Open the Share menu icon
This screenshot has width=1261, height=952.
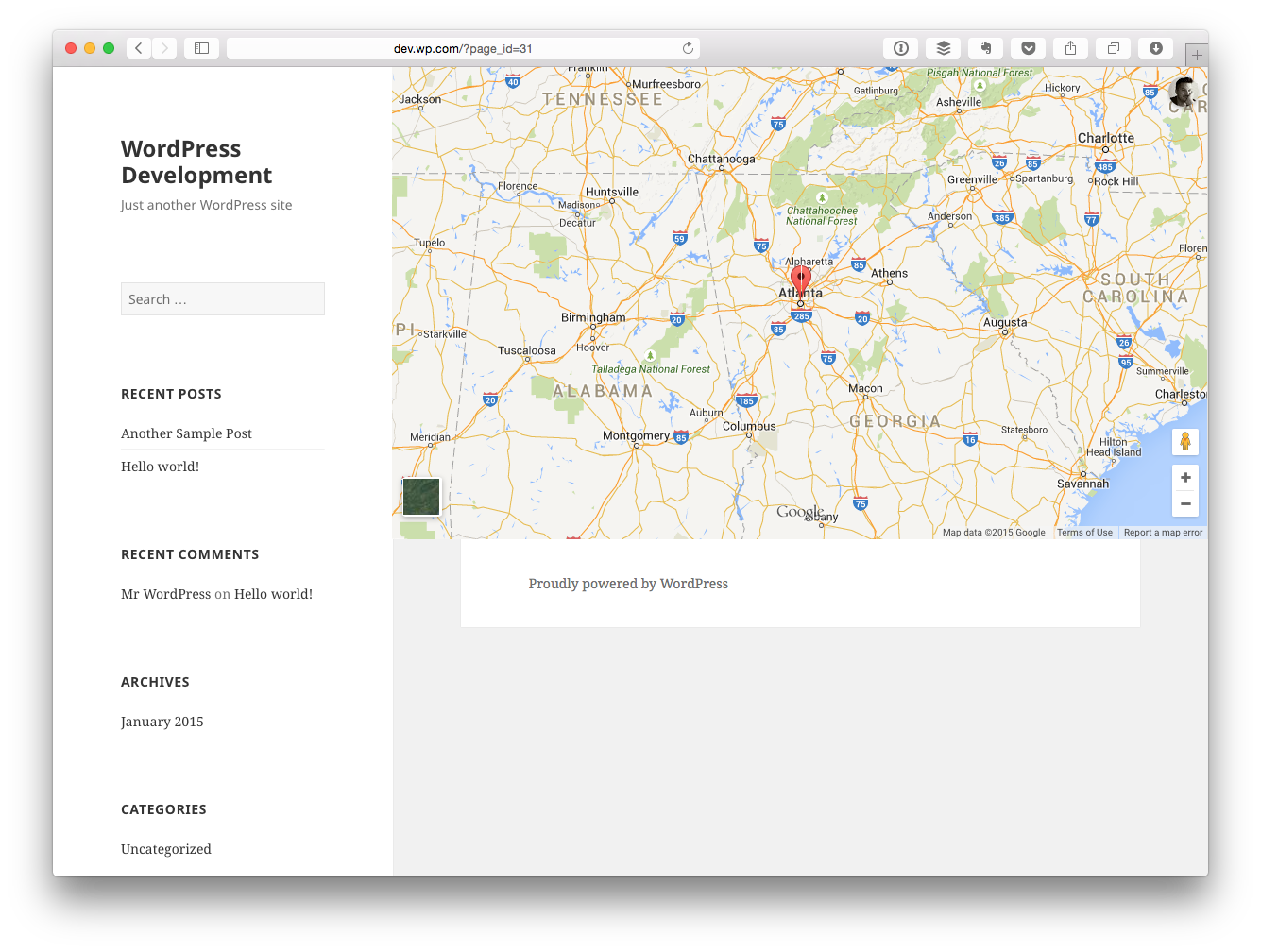click(1070, 47)
